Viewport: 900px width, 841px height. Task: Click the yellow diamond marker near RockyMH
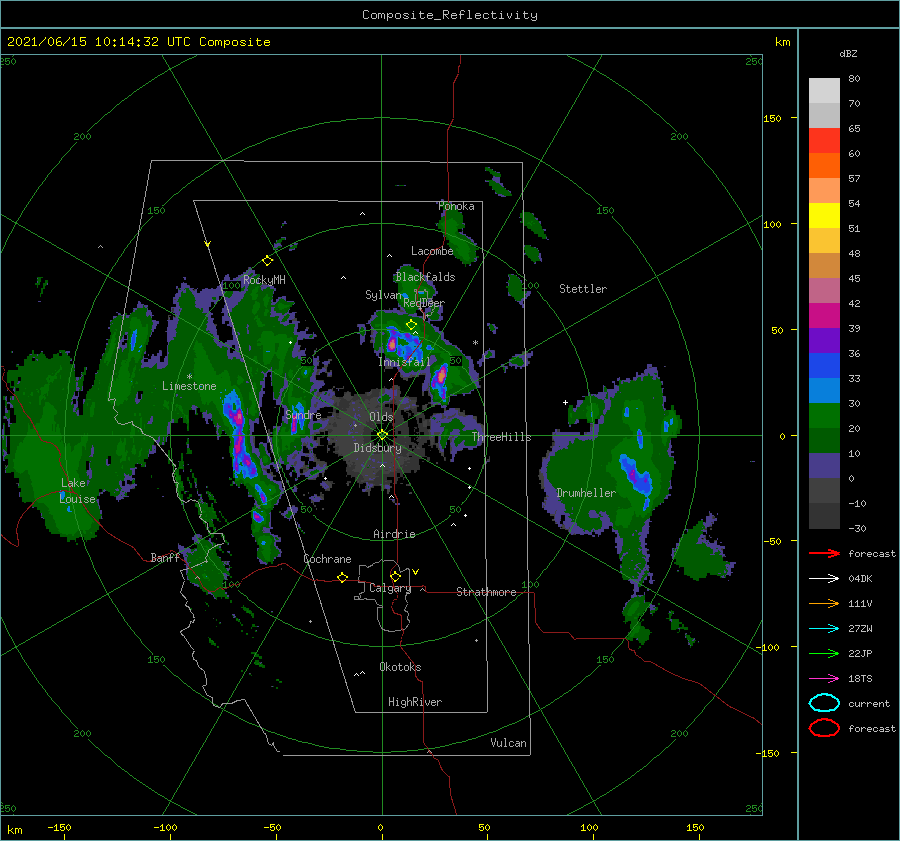[267, 261]
